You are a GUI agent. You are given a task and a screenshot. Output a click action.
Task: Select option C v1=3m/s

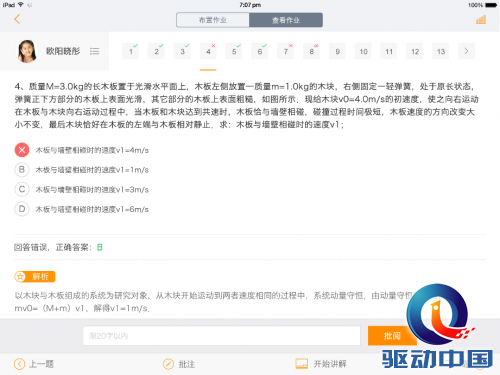click(x=22, y=189)
